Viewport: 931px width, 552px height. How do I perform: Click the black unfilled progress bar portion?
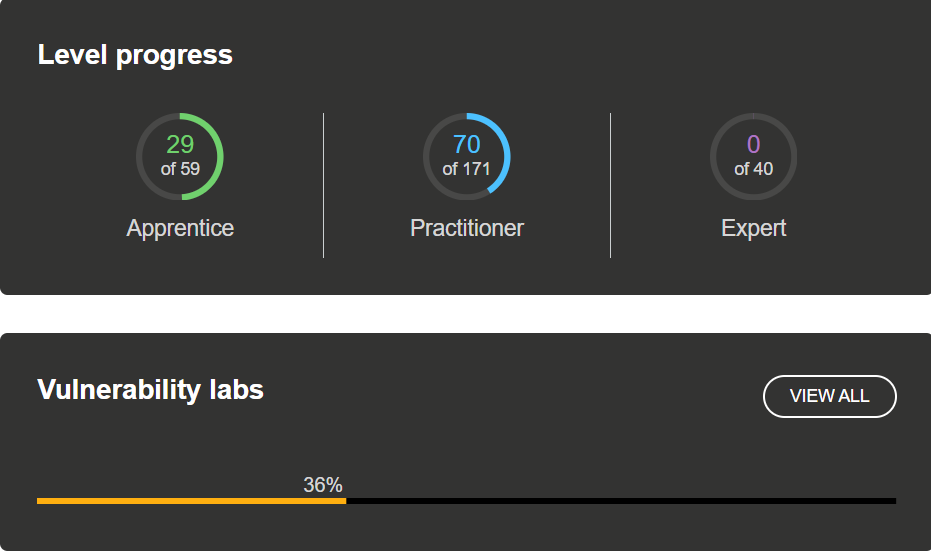[620, 500]
